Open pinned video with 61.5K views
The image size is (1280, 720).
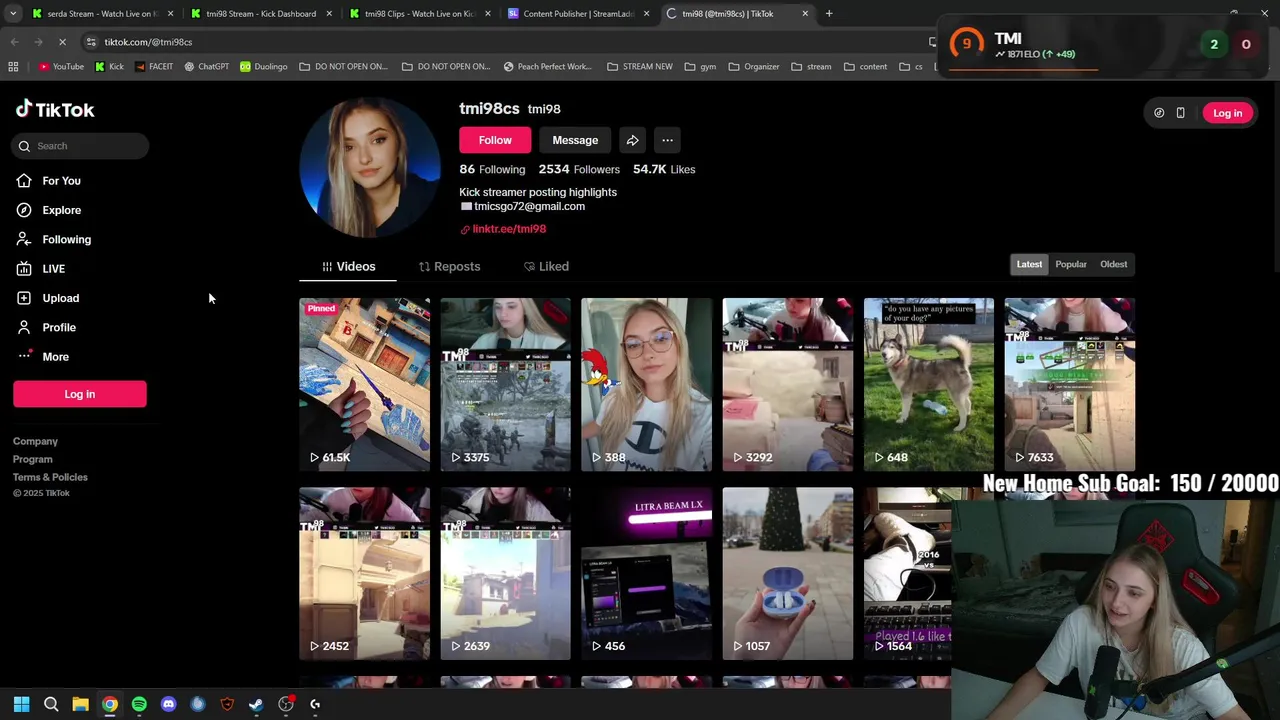(x=364, y=384)
